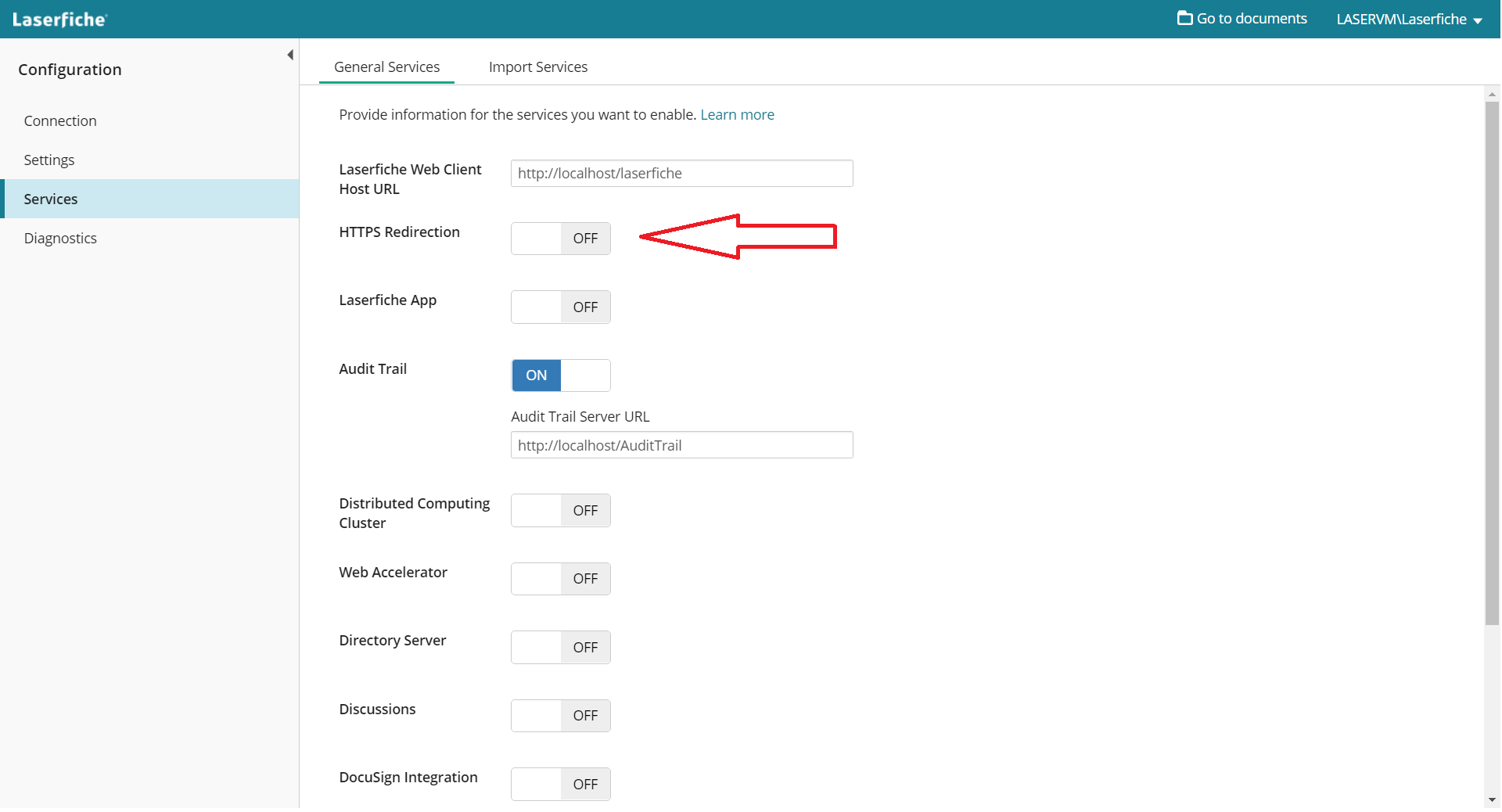Click the HTTPS Redirection label
This screenshot has height=812, width=1502.
(x=399, y=232)
